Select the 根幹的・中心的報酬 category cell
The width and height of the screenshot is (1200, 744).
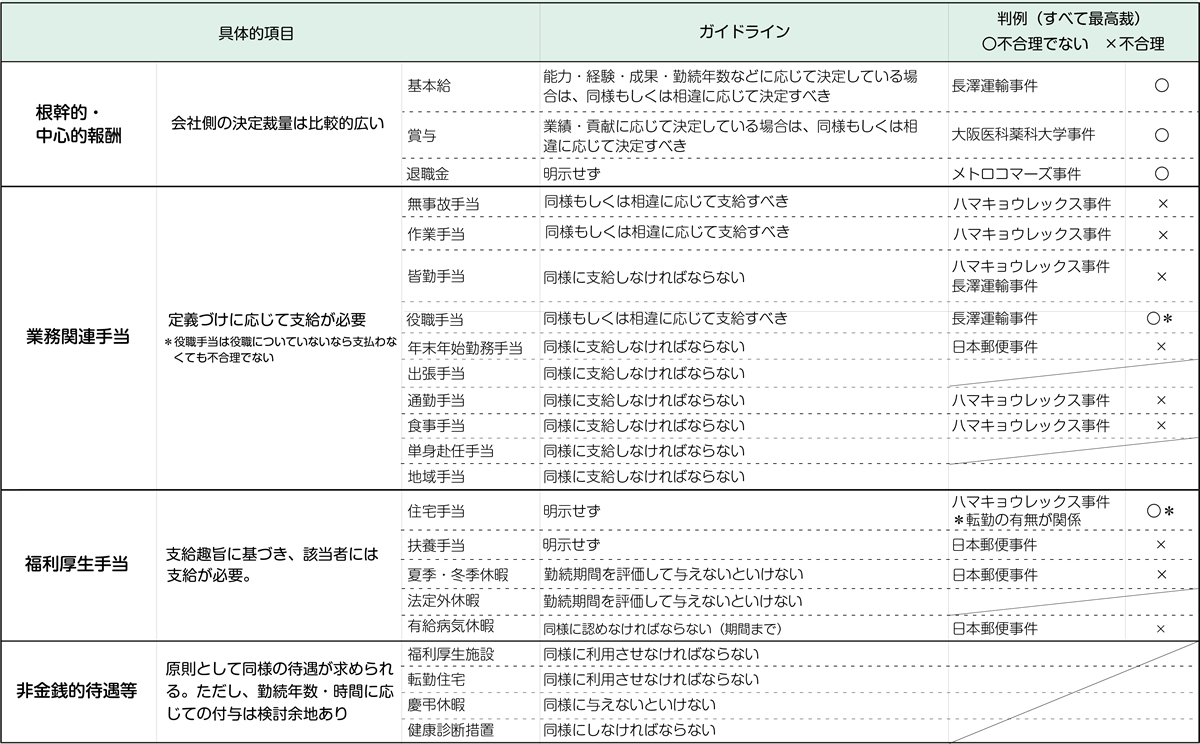pos(79,125)
